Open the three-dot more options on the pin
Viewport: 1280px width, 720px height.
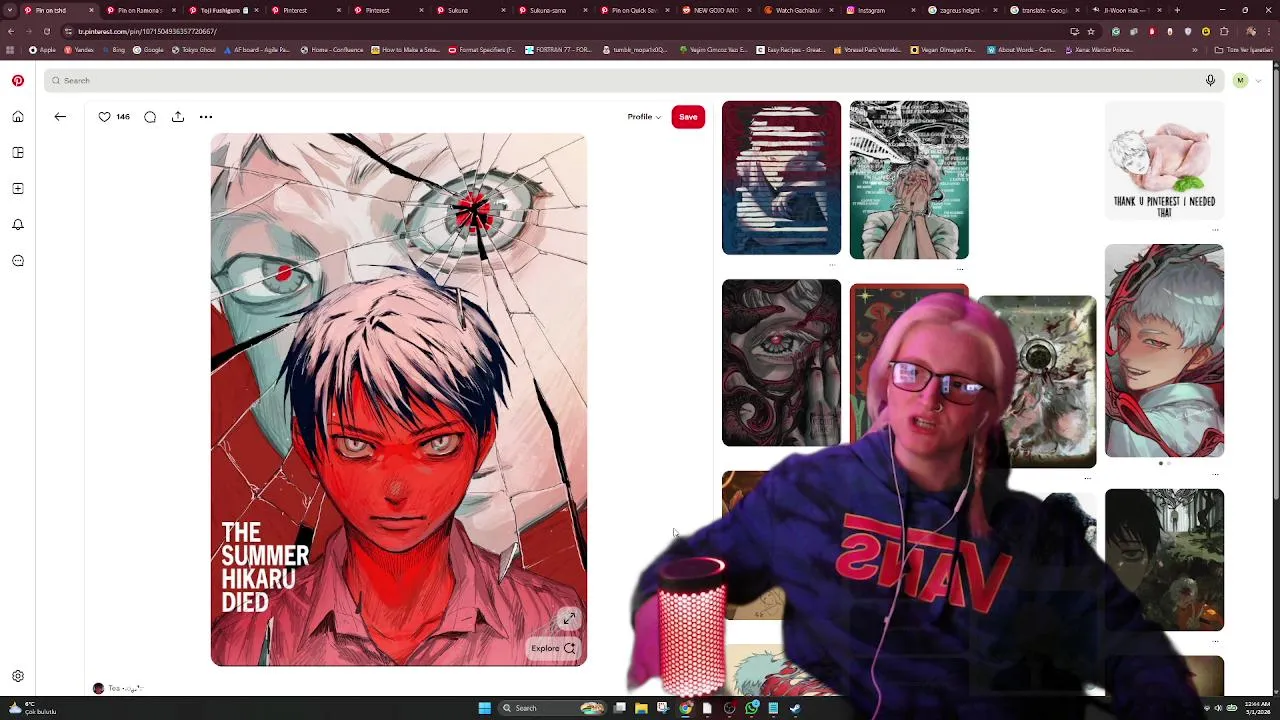click(x=206, y=117)
